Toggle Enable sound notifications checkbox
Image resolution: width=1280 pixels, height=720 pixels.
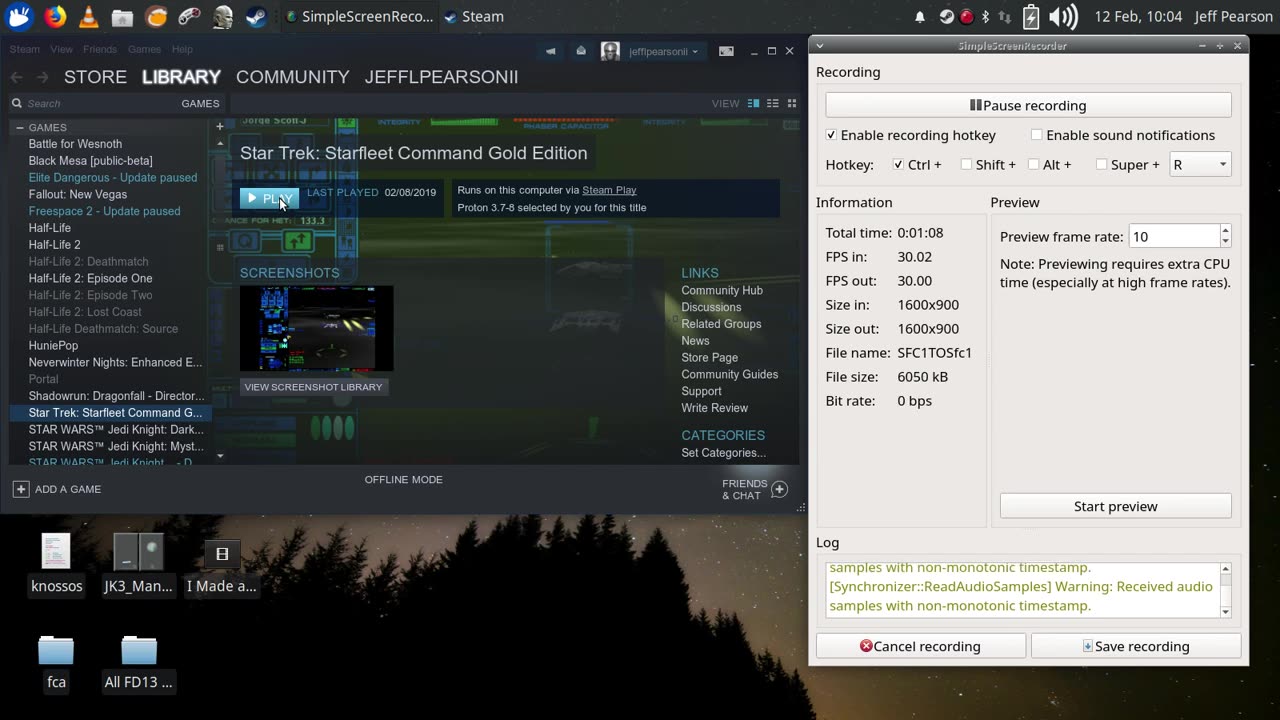[x=1036, y=135]
